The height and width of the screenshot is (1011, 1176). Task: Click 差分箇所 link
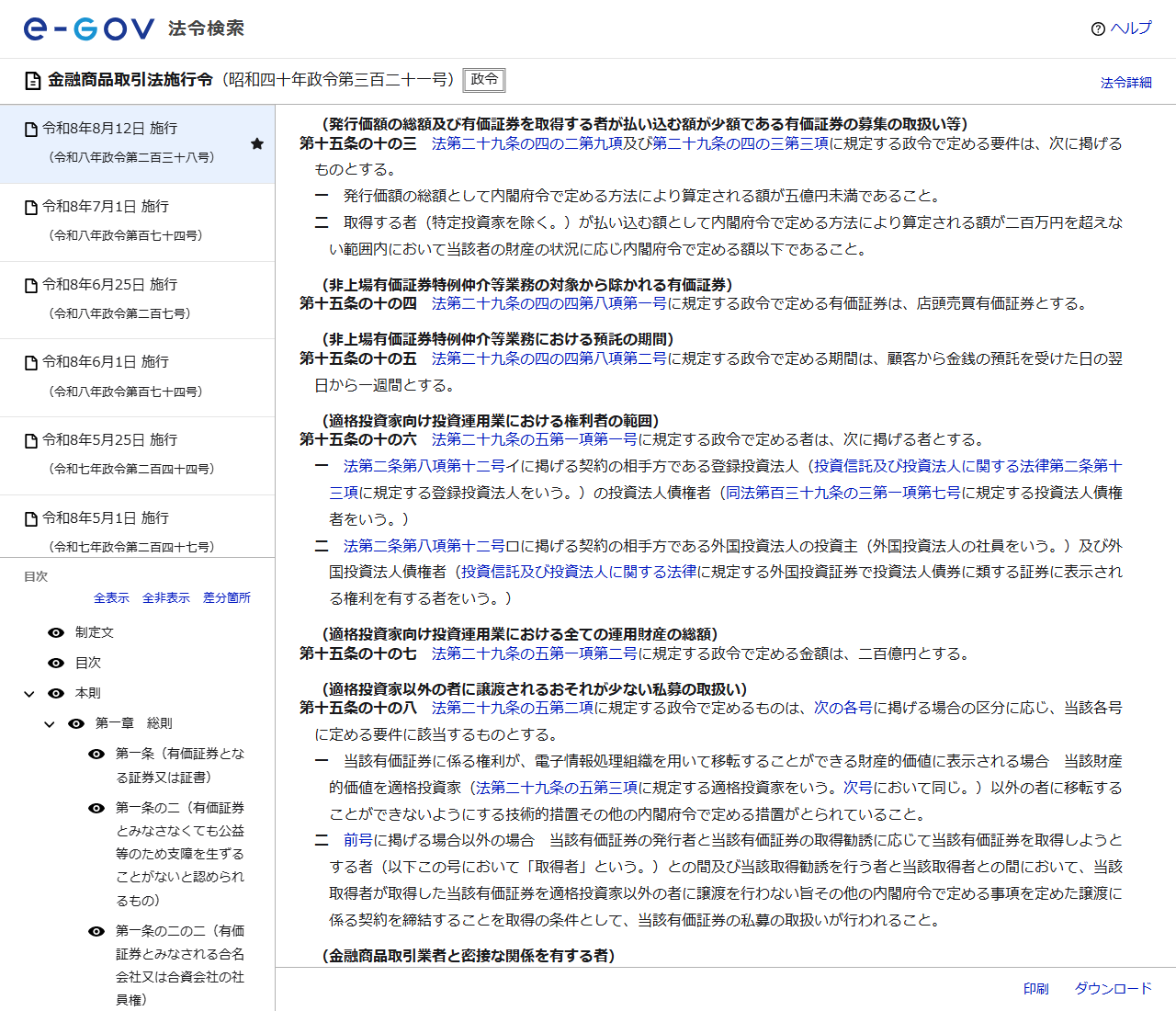click(x=227, y=597)
